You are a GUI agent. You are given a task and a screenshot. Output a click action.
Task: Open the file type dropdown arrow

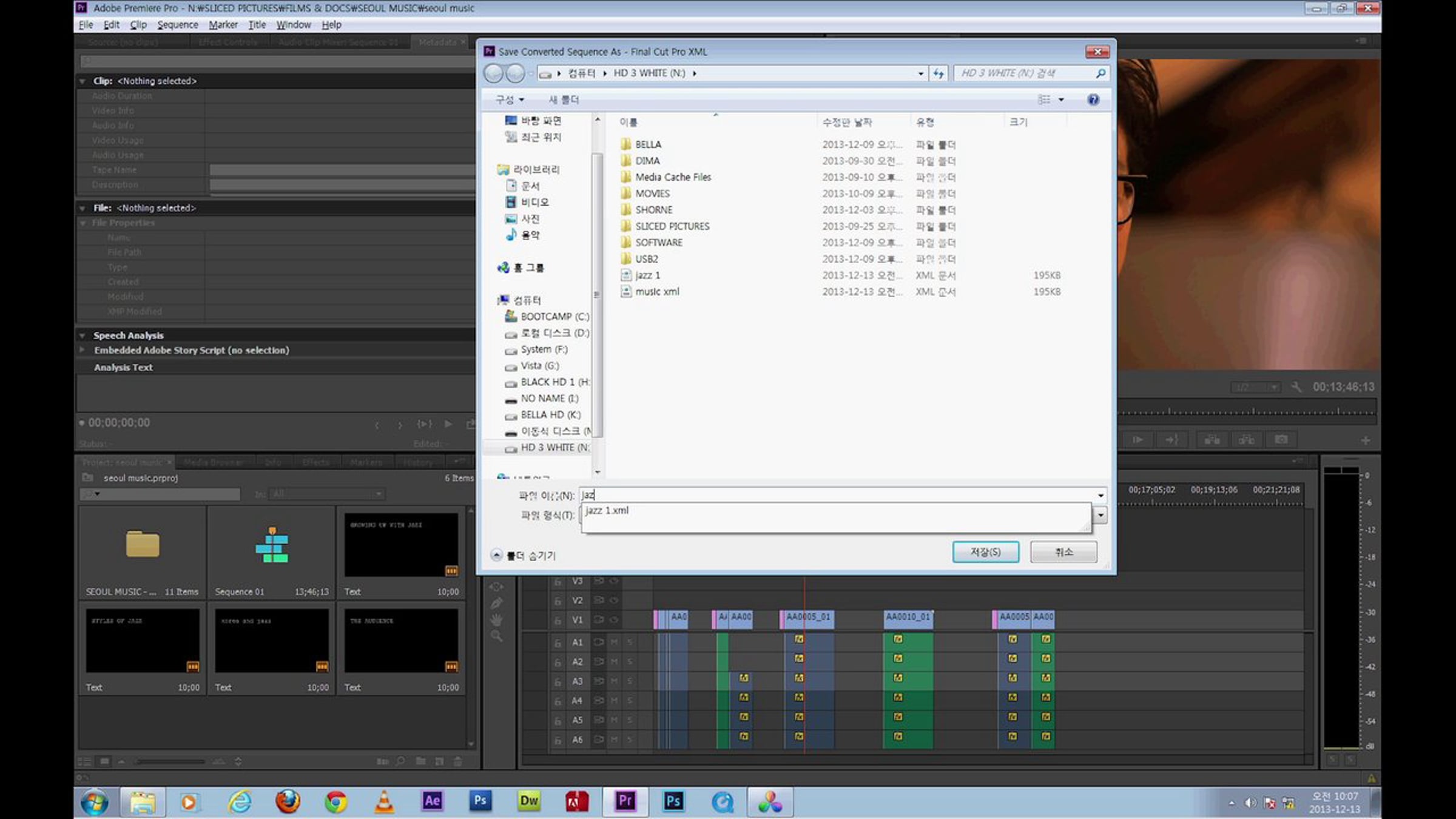pos(1100,515)
